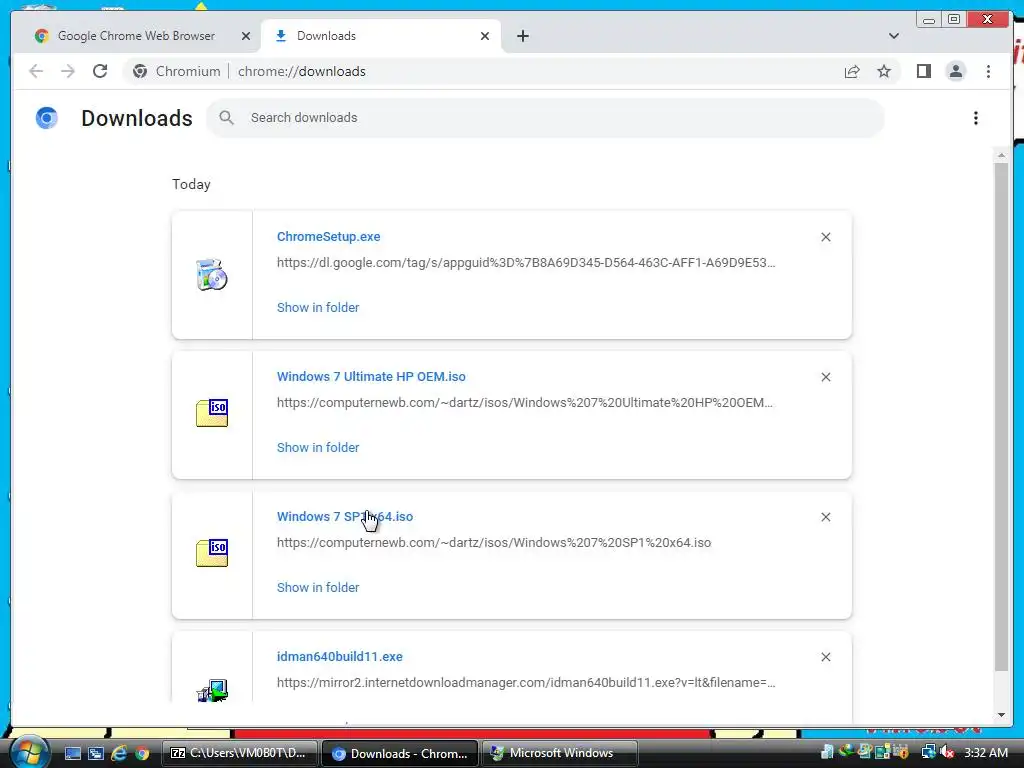Open the side panel icon
The image size is (1024, 768).
pos(923,71)
